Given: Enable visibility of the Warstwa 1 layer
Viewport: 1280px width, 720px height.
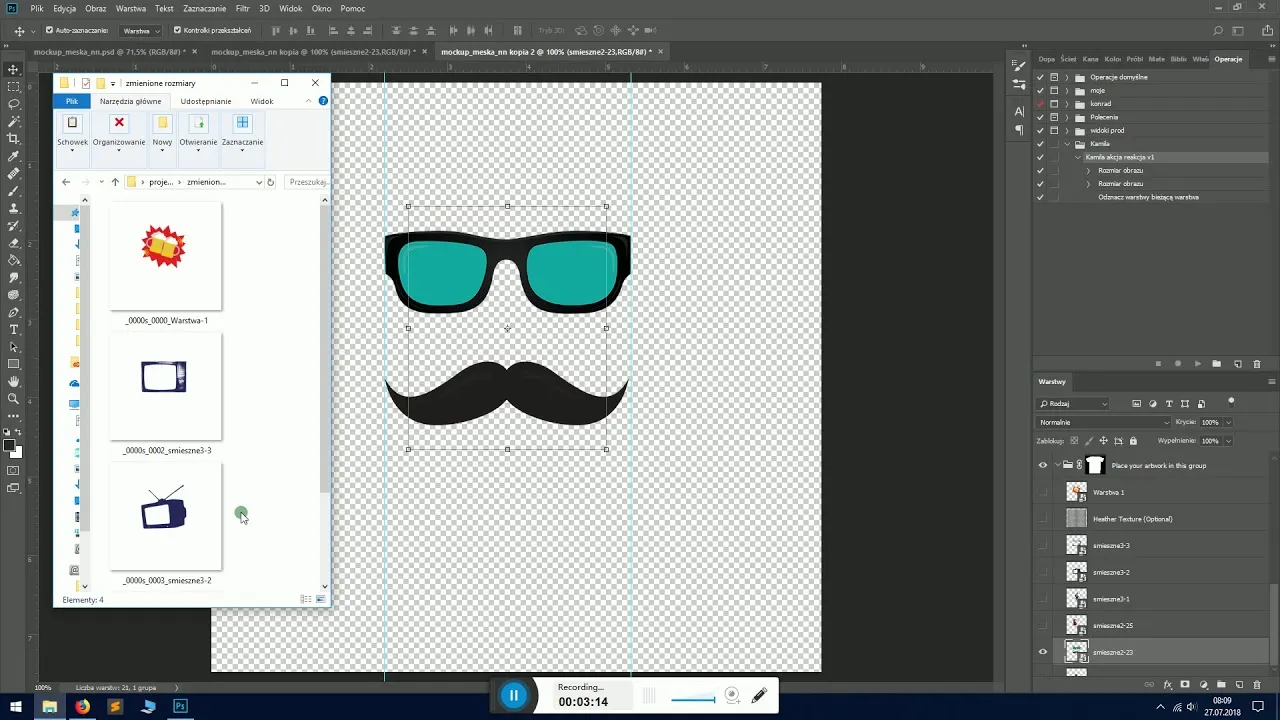Looking at the screenshot, I should 1043,492.
